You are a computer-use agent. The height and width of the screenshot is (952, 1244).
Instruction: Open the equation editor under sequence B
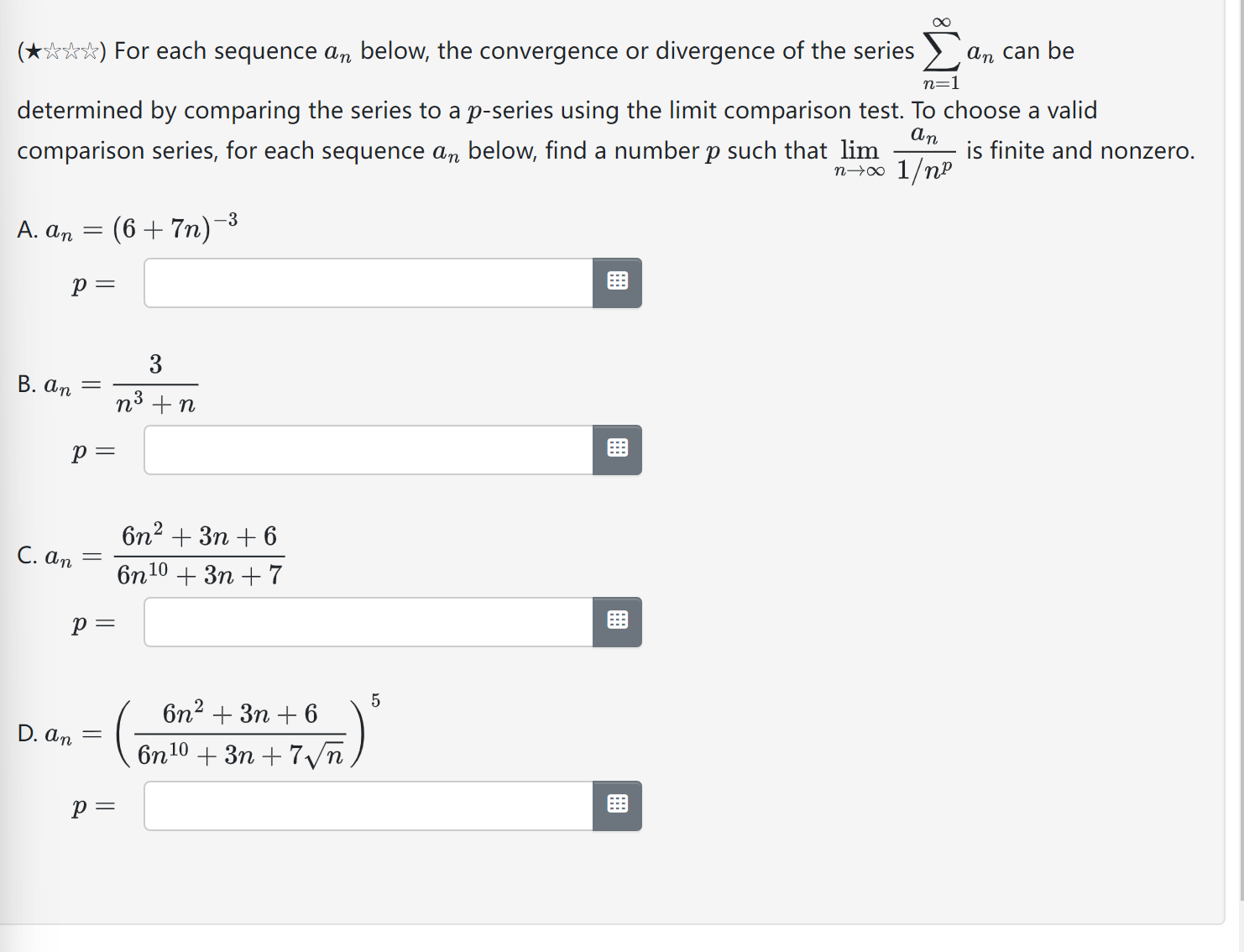click(617, 449)
